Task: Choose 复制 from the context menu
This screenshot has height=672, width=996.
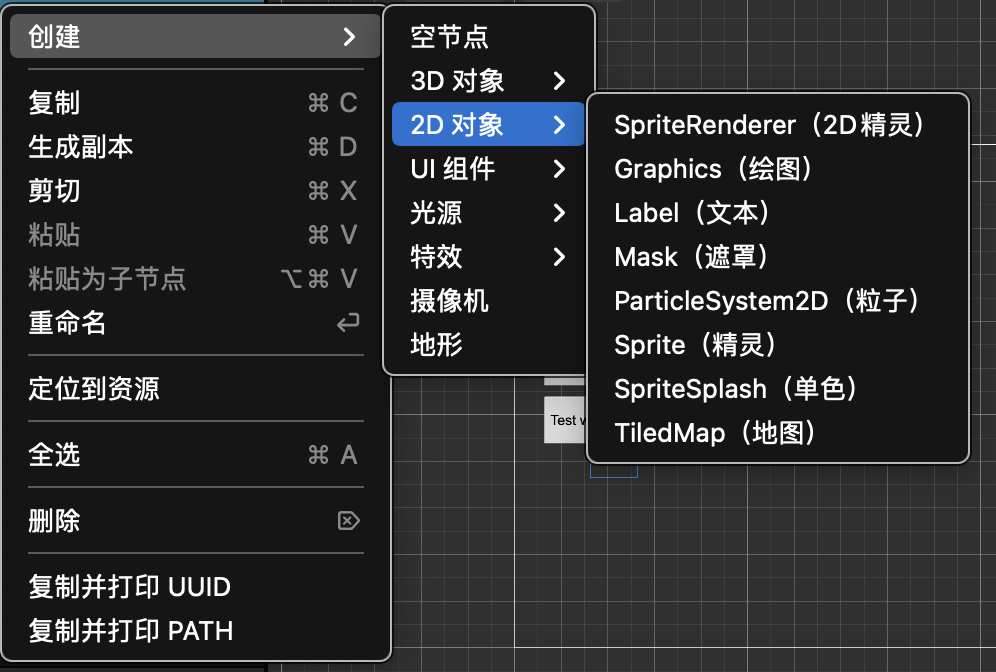Action: coord(195,102)
